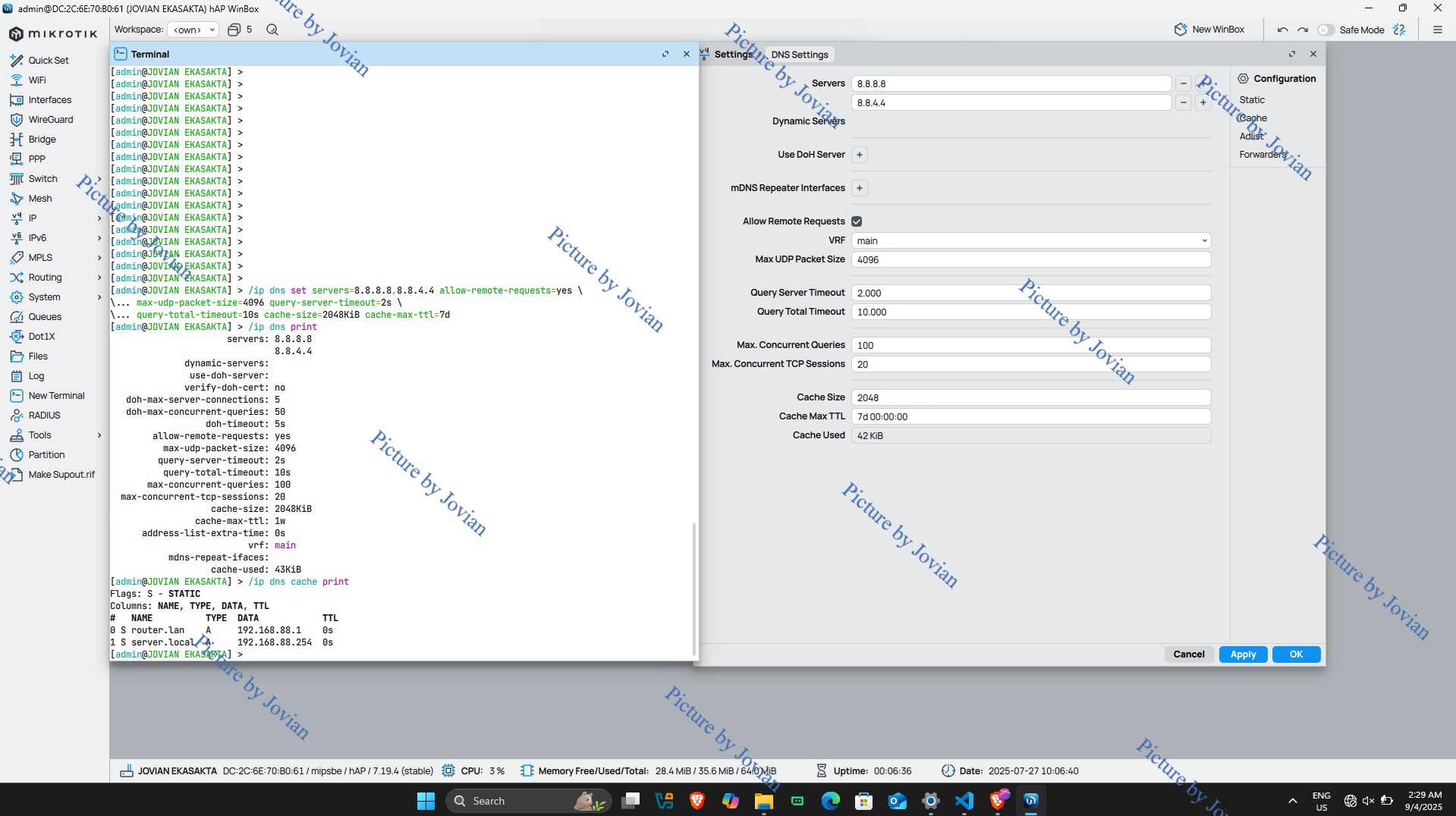The image size is (1456, 816).
Task: Open the Static configuration item
Action: [x=1252, y=100]
